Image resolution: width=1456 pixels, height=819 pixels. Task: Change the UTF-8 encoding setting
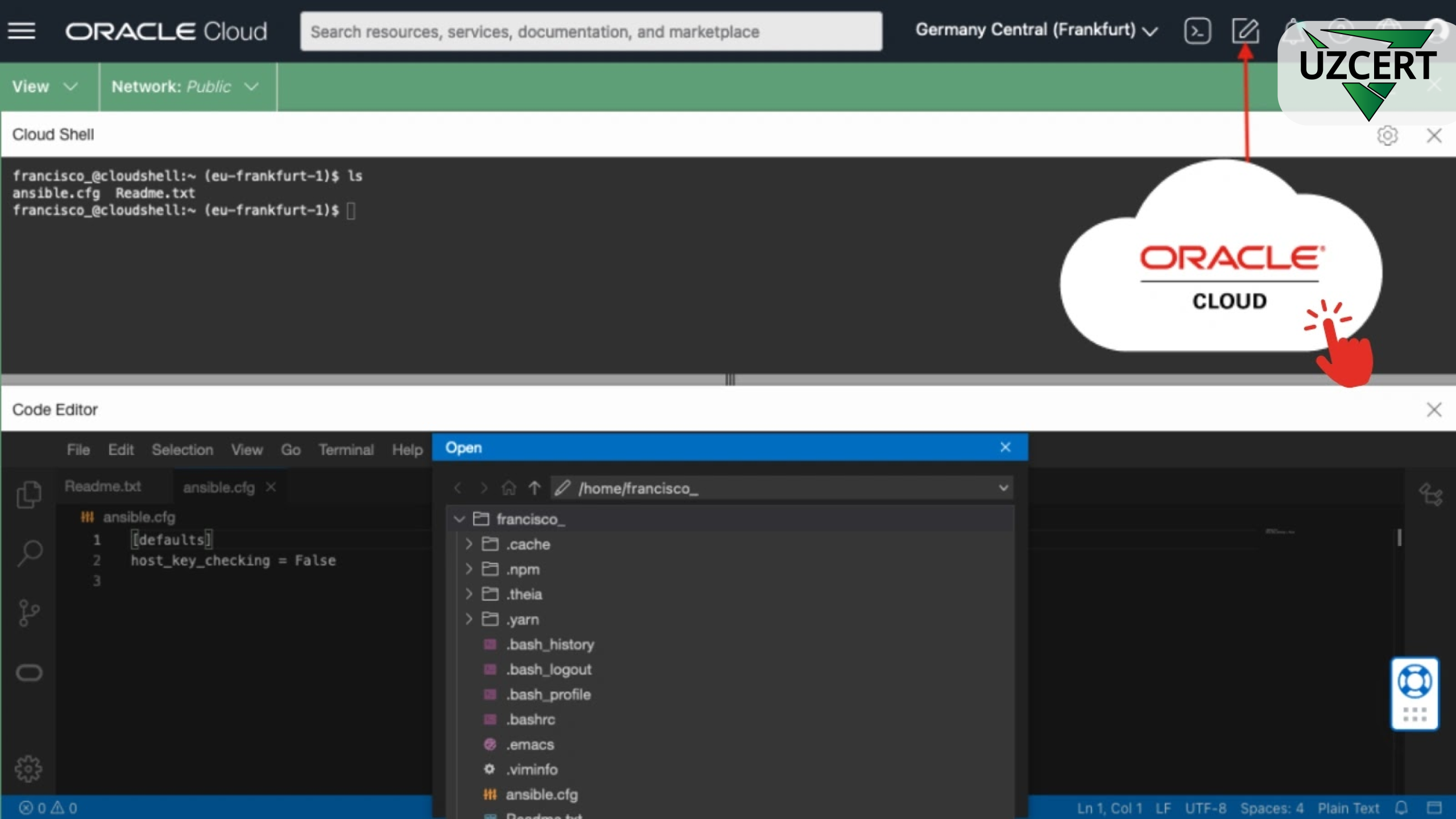1205,808
